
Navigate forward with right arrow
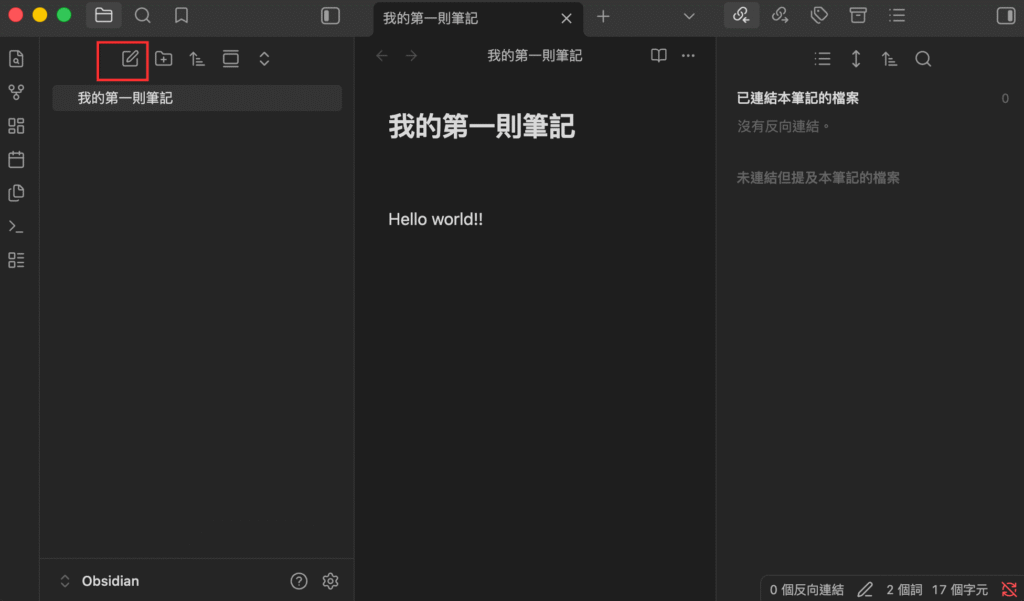coord(411,56)
